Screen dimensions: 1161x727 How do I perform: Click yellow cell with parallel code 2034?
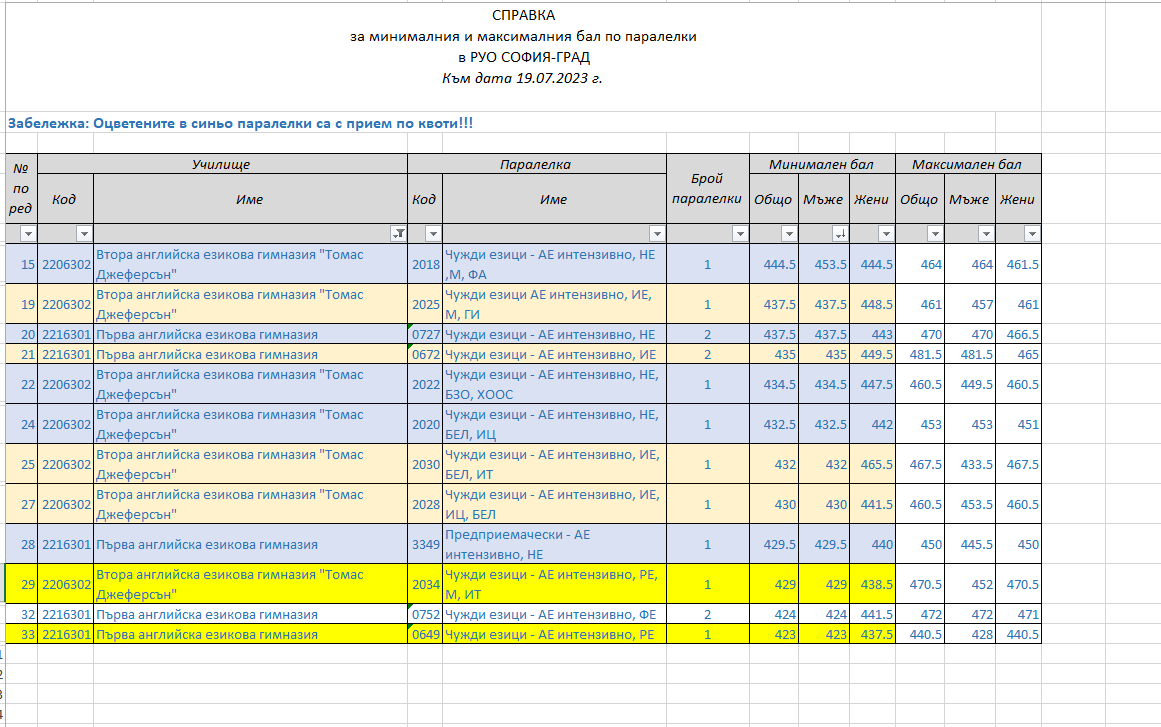(424, 584)
